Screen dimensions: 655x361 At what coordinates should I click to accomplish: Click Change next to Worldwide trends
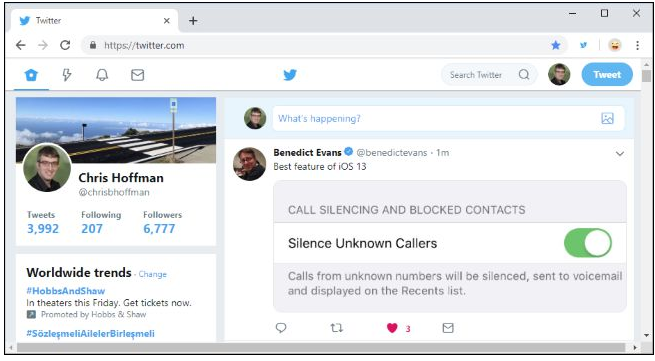point(152,274)
